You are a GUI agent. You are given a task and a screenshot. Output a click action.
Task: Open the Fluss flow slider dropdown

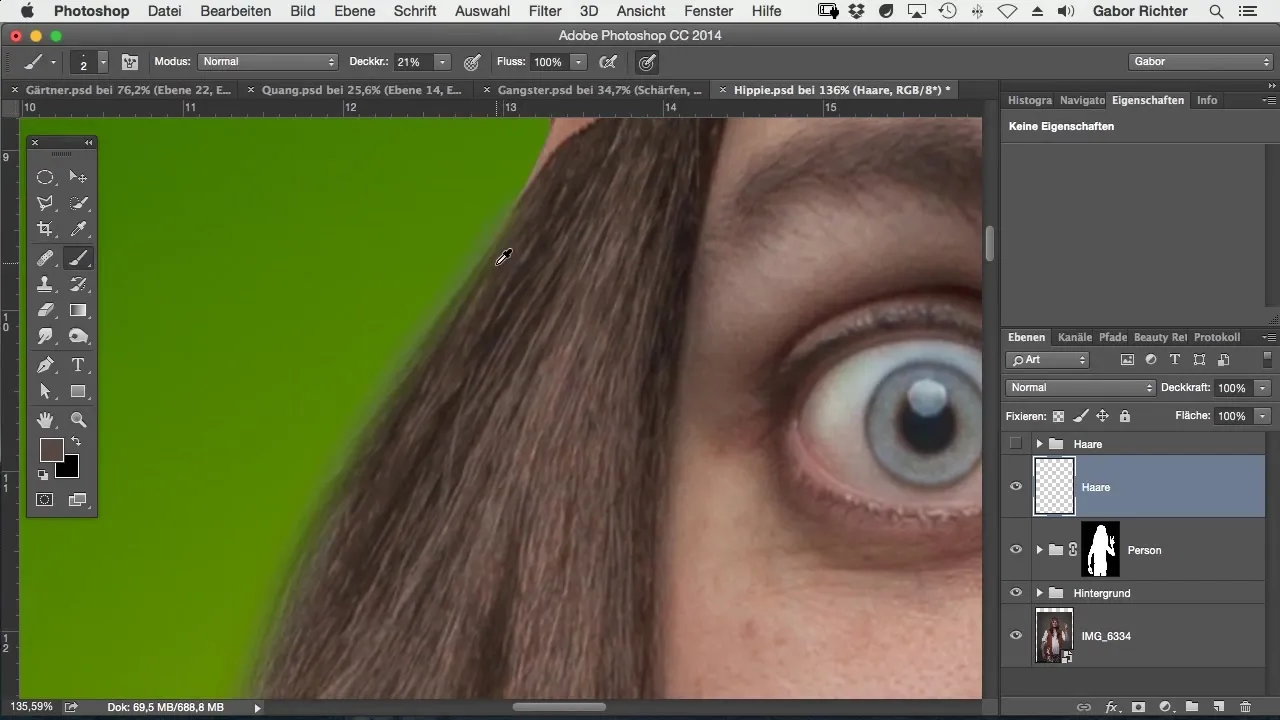tap(578, 62)
